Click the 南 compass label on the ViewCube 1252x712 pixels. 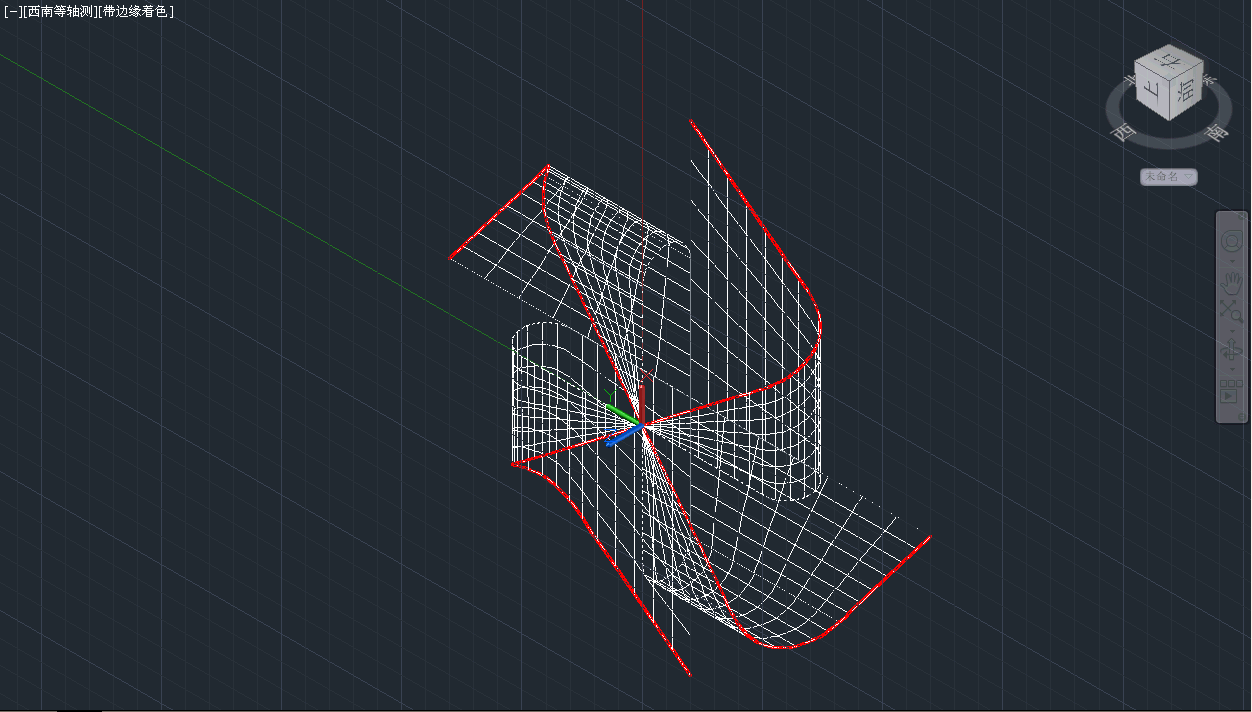pyautogui.click(x=1217, y=133)
